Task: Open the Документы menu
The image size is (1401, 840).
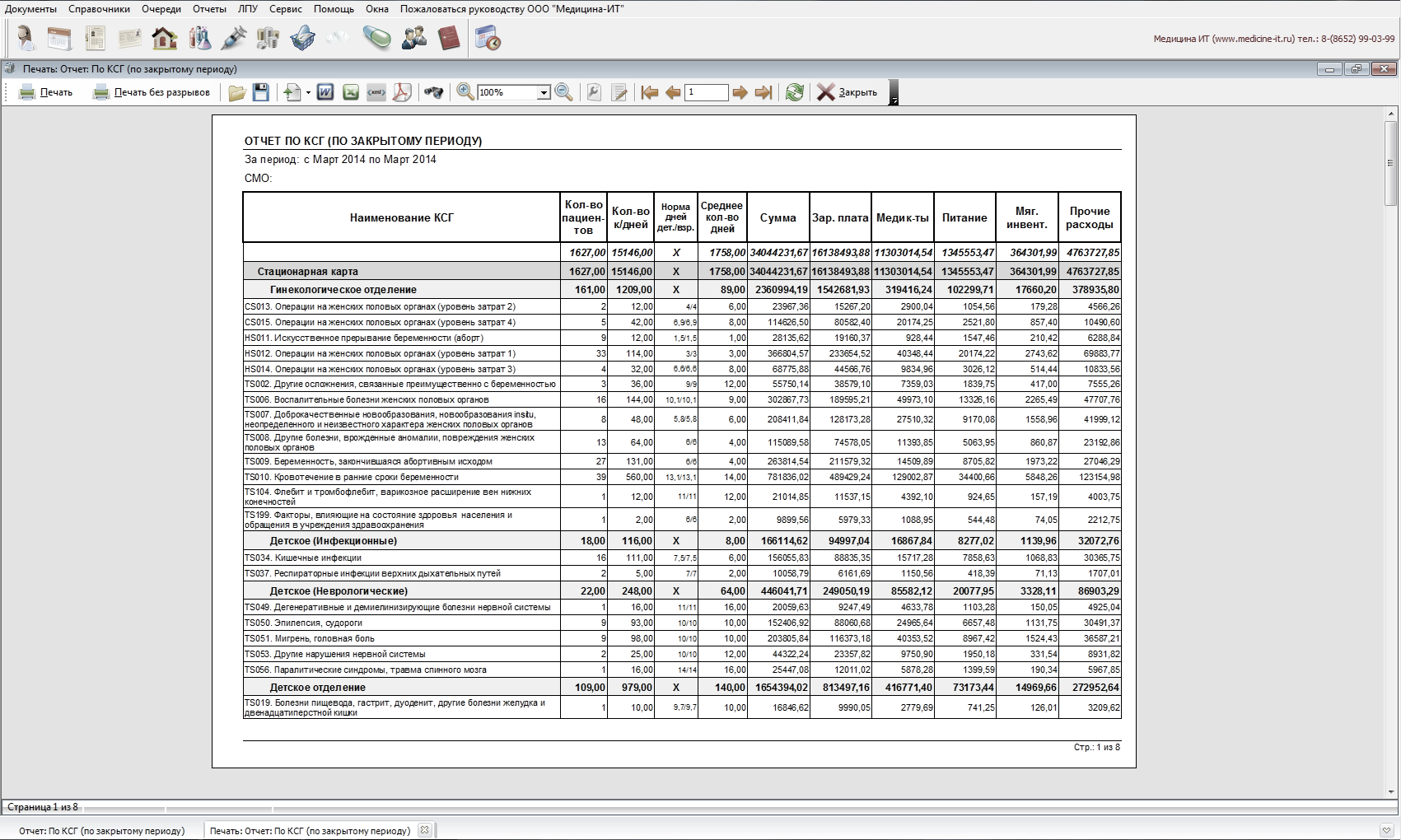Action: click(31, 9)
